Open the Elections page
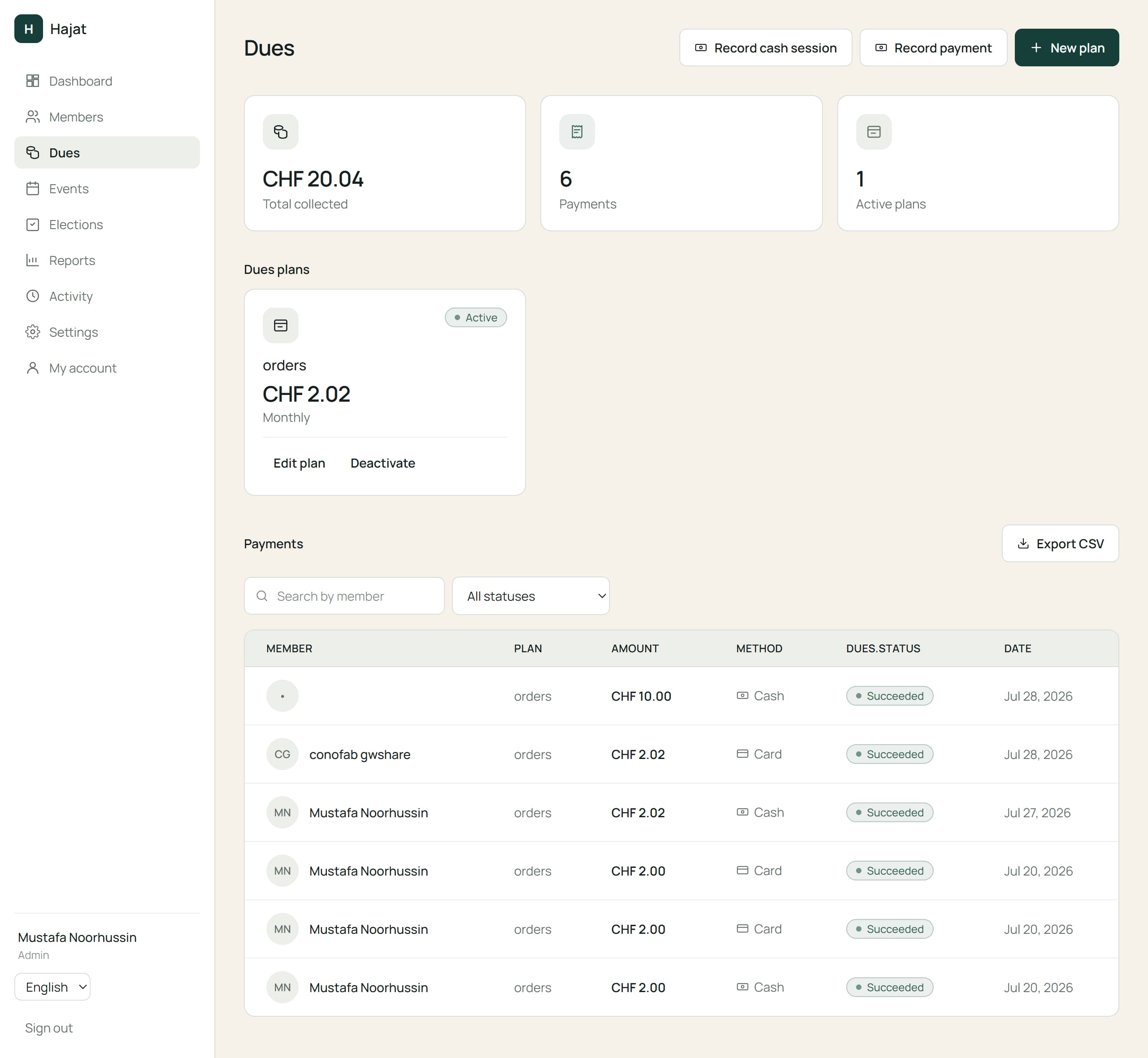Screen dimensions: 1148x1058 coord(107,225)
